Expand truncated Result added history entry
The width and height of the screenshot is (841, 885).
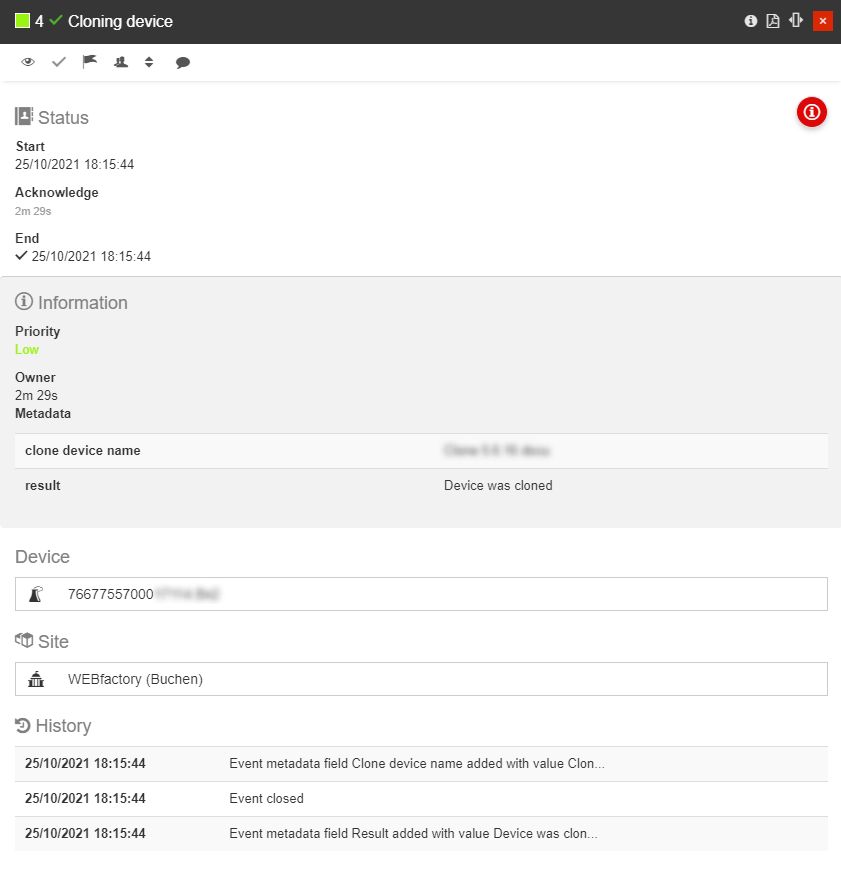[x=413, y=833]
